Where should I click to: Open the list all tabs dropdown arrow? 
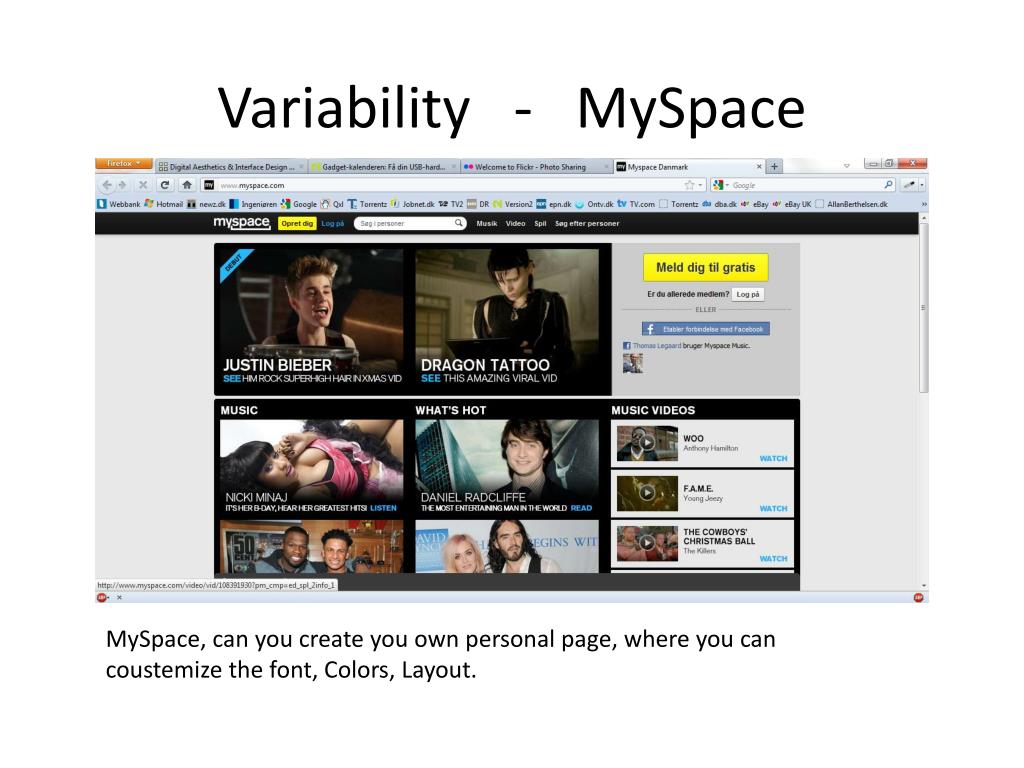click(846, 166)
